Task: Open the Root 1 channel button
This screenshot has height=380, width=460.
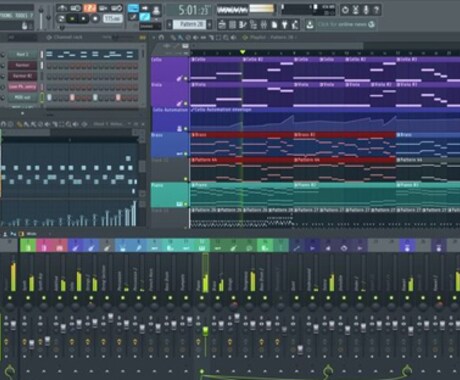Action: coord(22,54)
